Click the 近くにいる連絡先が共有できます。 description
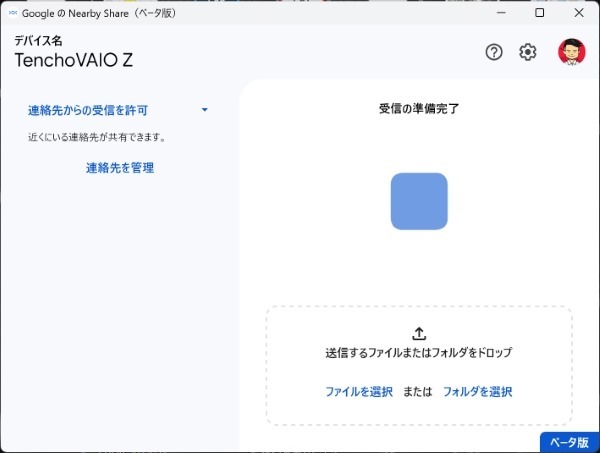 click(97, 137)
